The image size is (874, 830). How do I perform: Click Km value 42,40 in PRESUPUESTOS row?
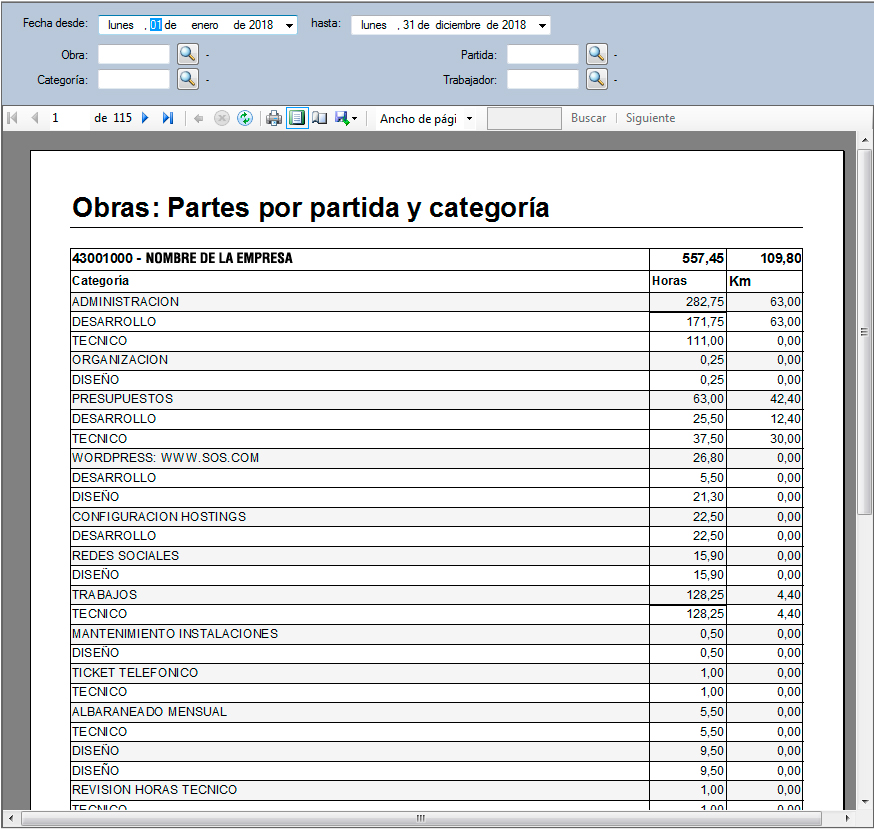785,399
